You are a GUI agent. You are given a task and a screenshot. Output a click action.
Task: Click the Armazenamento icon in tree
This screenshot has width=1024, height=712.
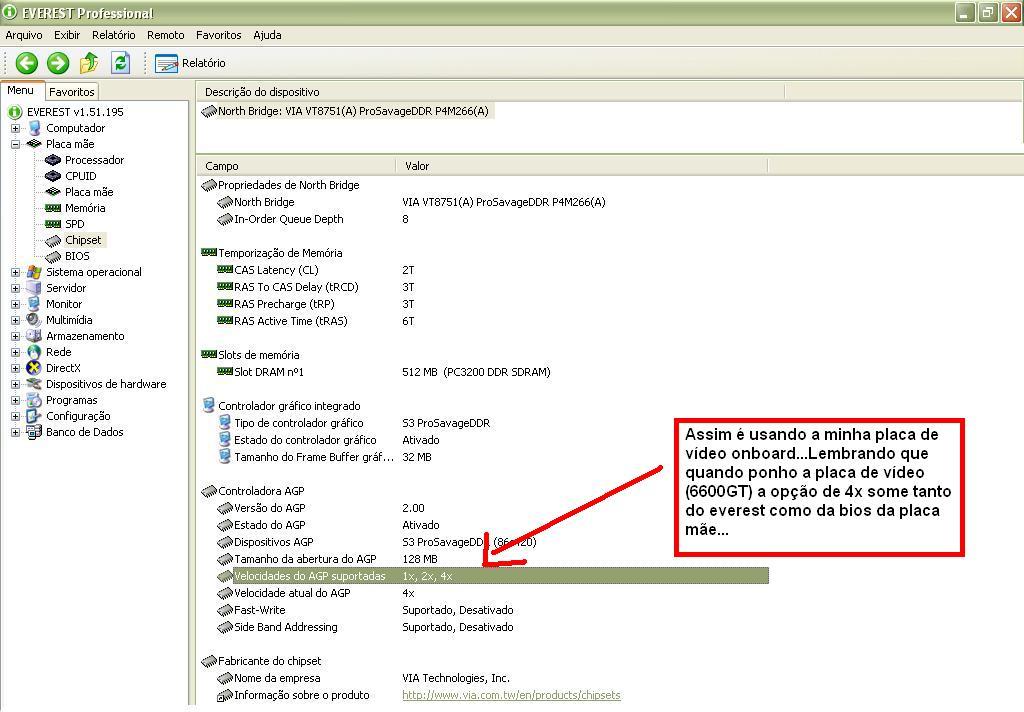tap(34, 336)
